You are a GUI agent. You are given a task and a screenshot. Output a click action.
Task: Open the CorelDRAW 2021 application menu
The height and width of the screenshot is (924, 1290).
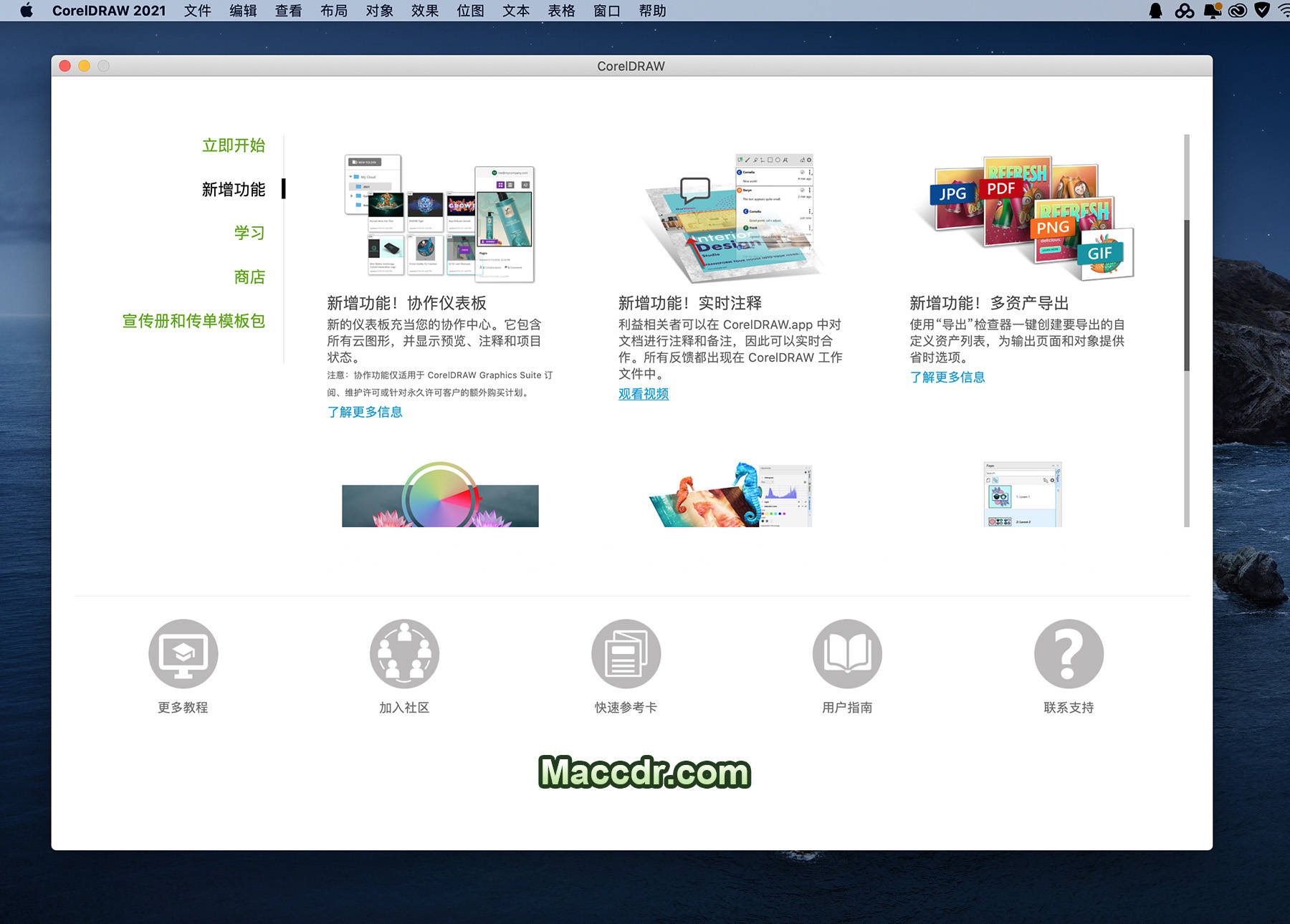109,11
